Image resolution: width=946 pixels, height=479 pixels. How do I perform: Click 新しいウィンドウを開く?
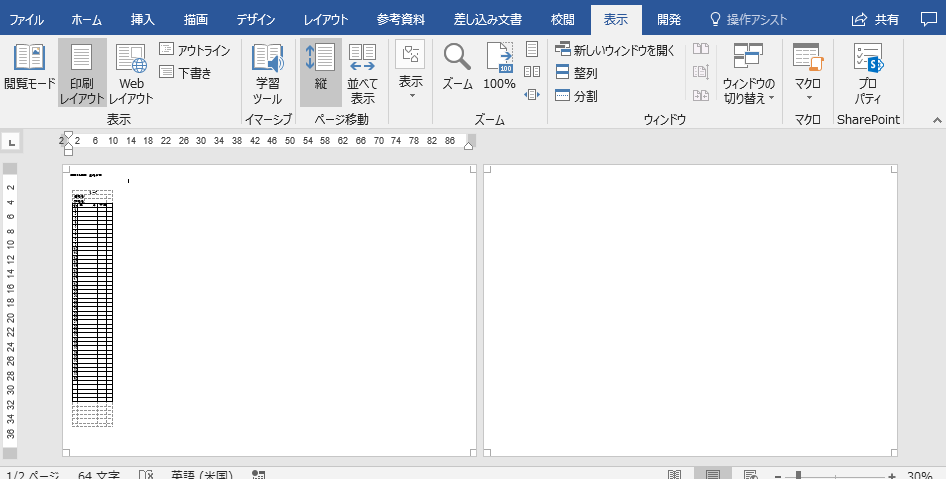[x=615, y=50]
